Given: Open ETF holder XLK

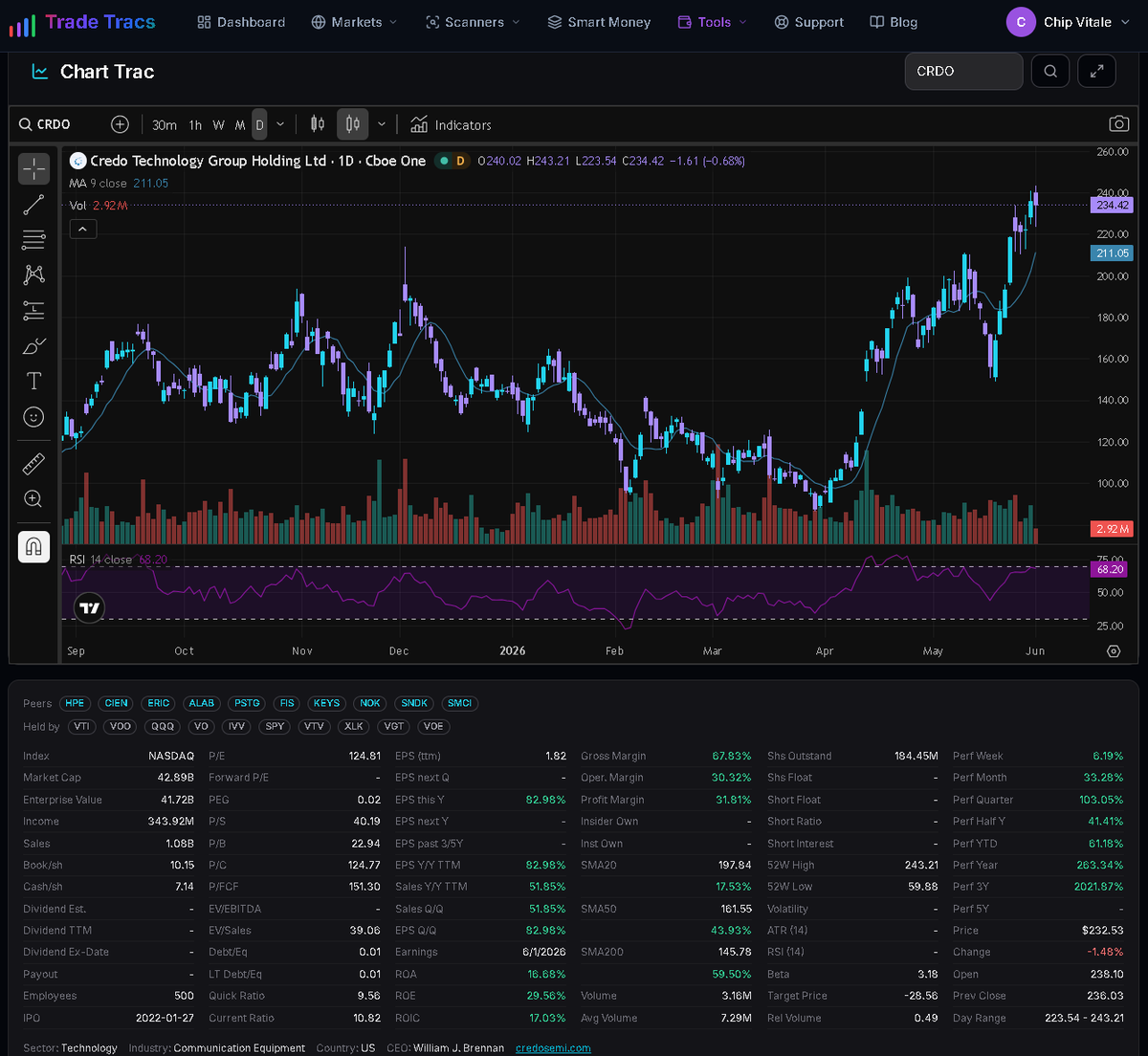Looking at the screenshot, I should coord(354,726).
